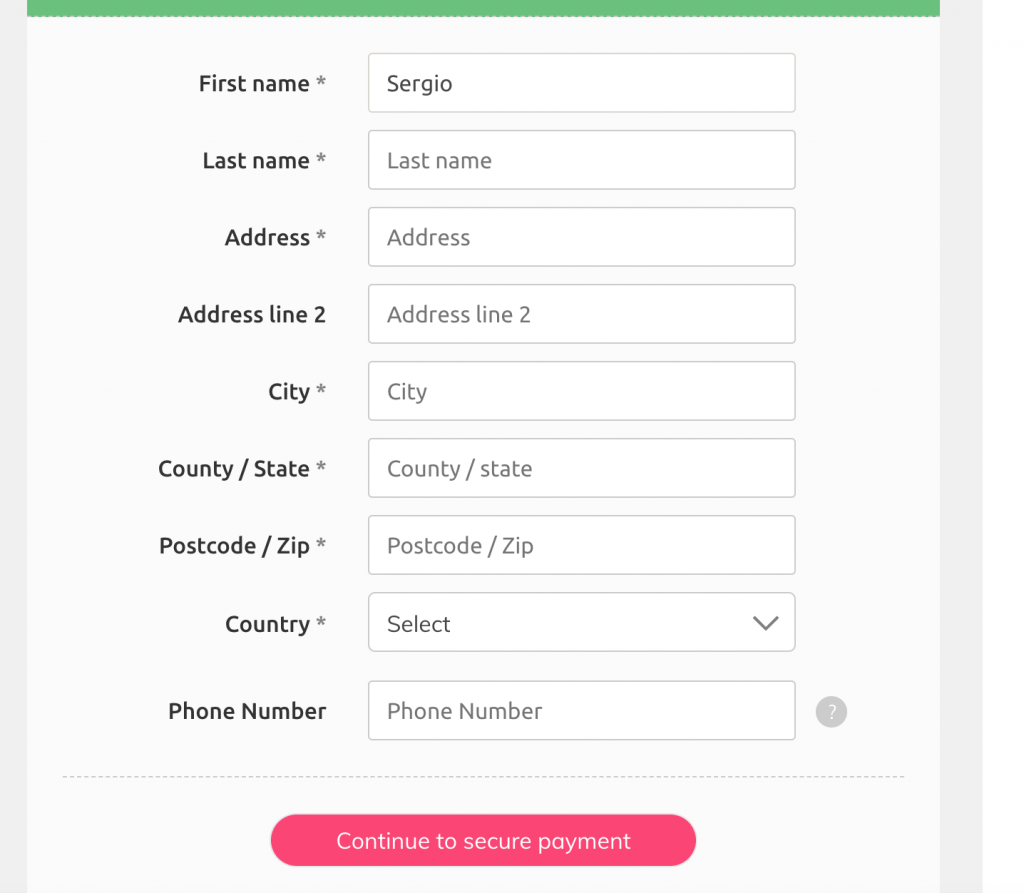Select the Address input field
The width and height of the screenshot is (1024, 893).
click(x=581, y=237)
